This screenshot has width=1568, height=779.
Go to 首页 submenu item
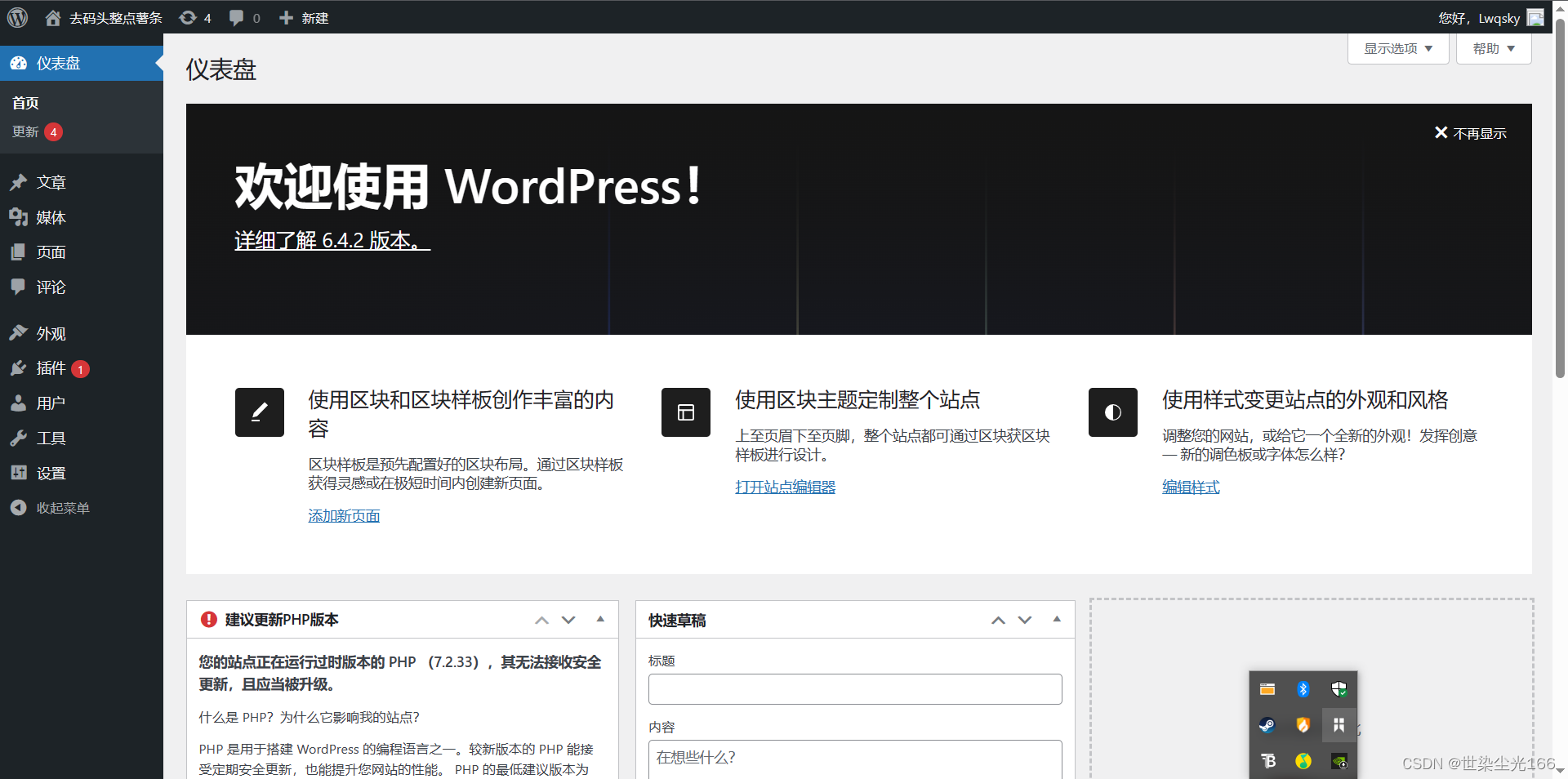point(25,103)
